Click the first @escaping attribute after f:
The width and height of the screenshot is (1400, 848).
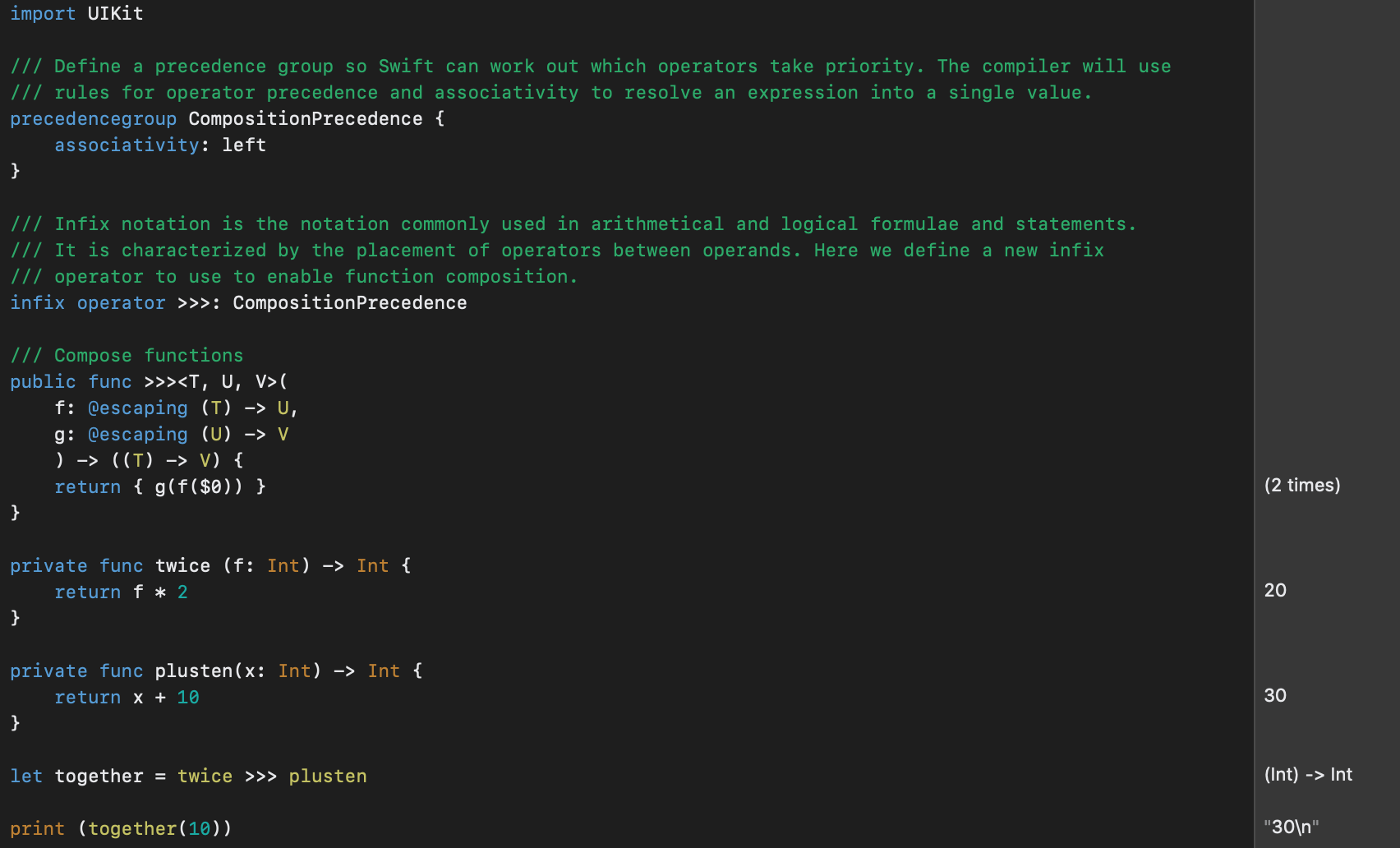[138, 408]
